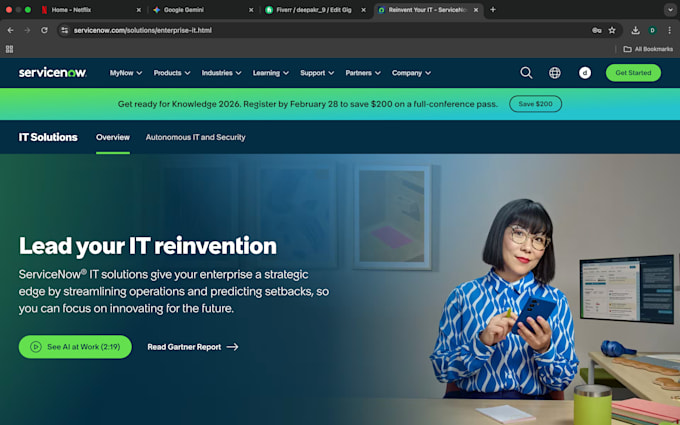The image size is (680, 425).
Task: Go forward with the browser forward arrow
Action: click(x=27, y=30)
